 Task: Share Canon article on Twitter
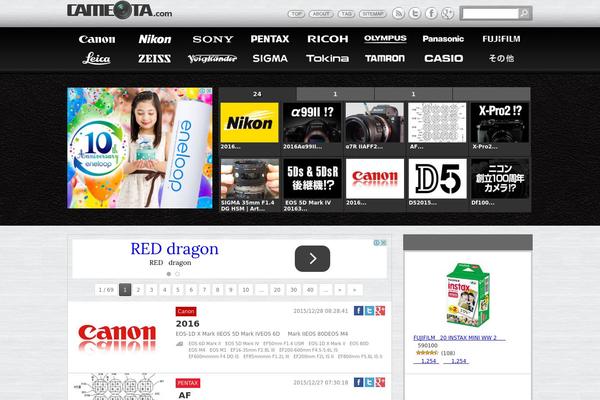pos(369,311)
